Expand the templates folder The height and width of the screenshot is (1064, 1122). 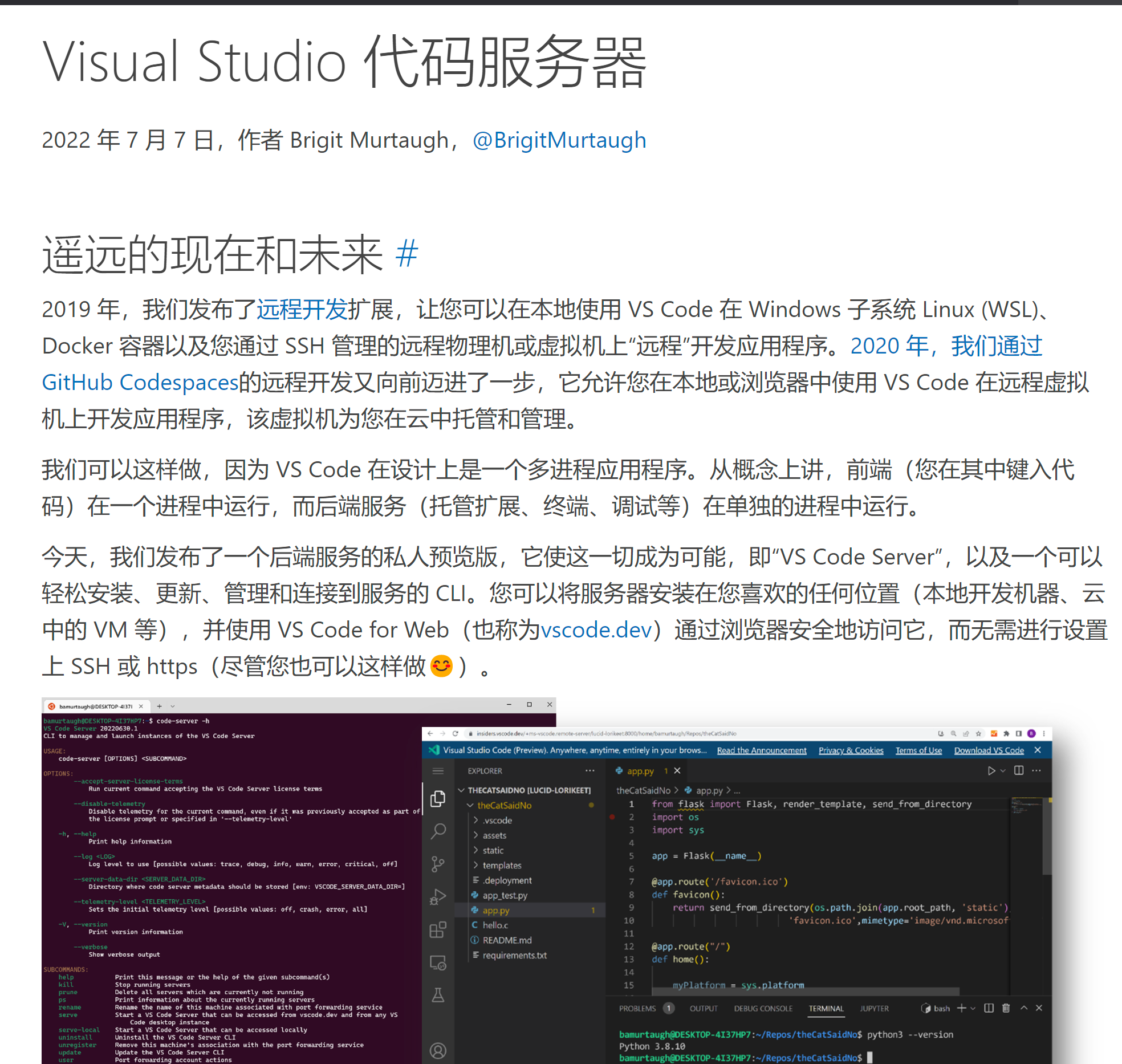[x=502, y=866]
